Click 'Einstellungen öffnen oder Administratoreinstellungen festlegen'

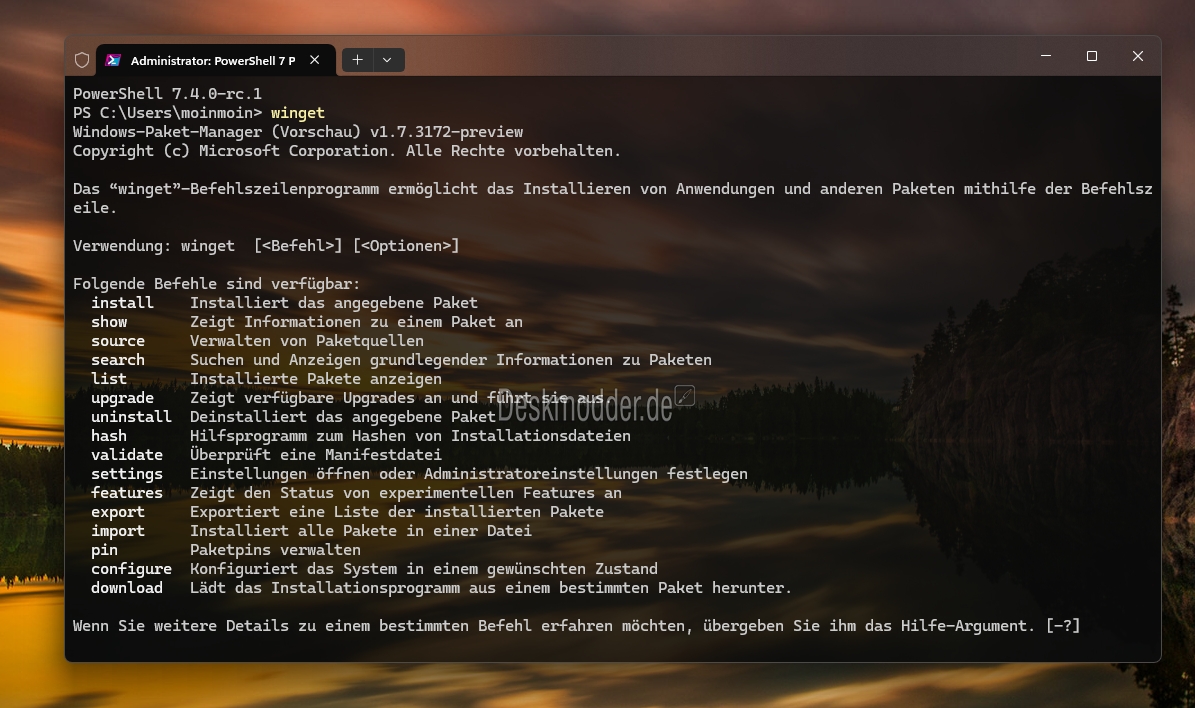(x=469, y=474)
